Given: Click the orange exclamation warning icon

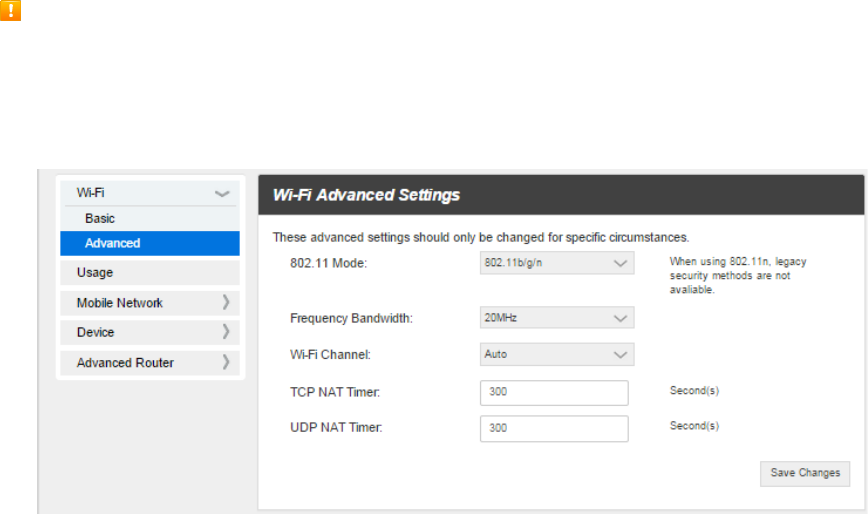Looking at the screenshot, I should tap(10, 10).
